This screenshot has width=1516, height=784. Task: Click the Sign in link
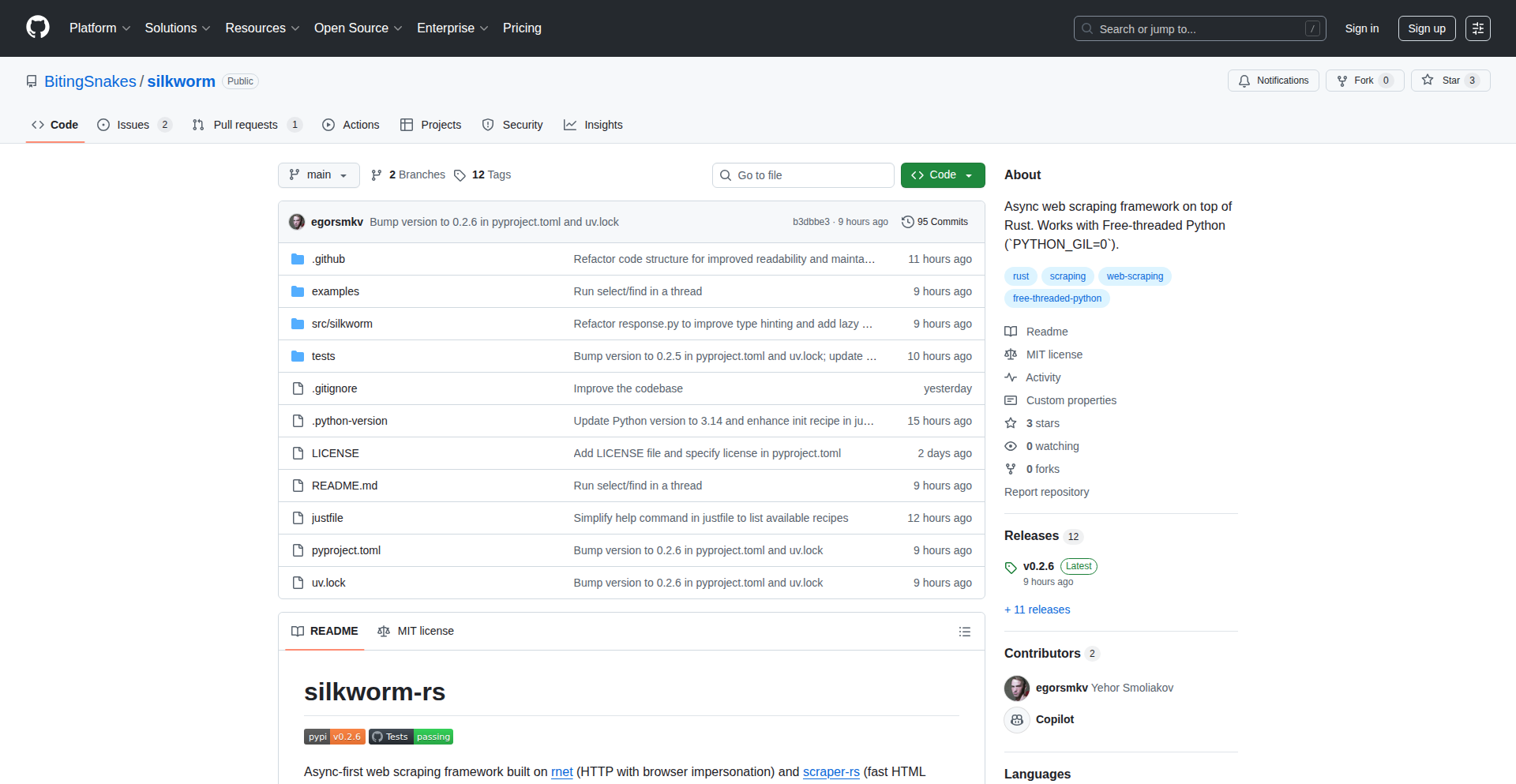coord(1362,28)
